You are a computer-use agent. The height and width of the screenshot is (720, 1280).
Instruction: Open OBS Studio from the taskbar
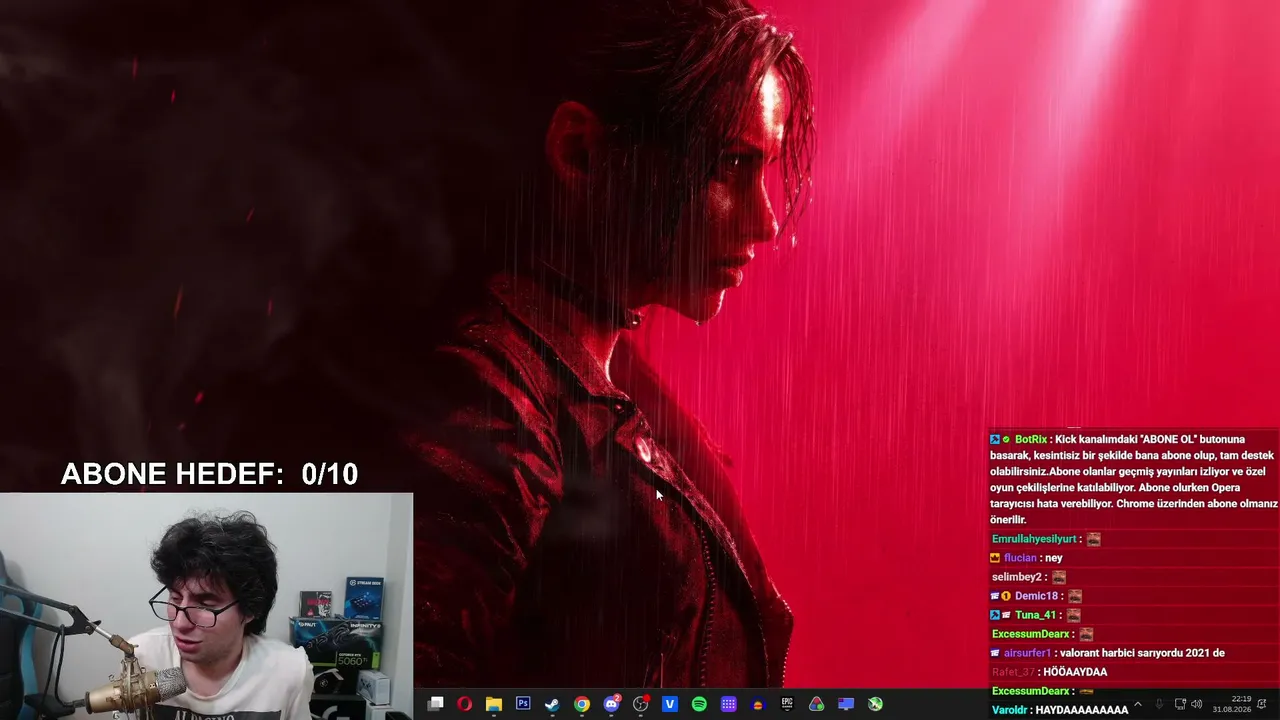pyautogui.click(x=641, y=704)
